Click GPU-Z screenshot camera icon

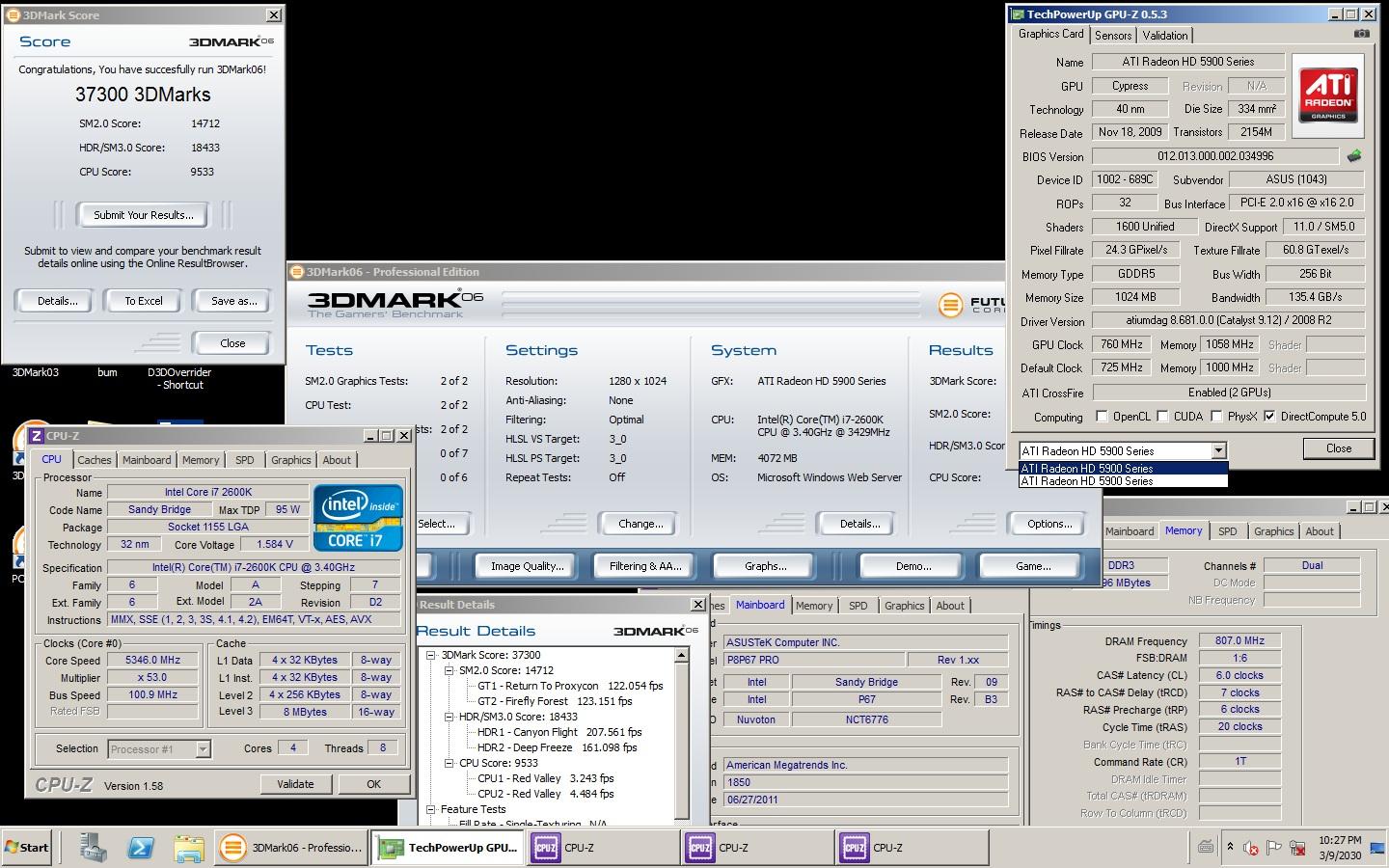pos(1361,34)
